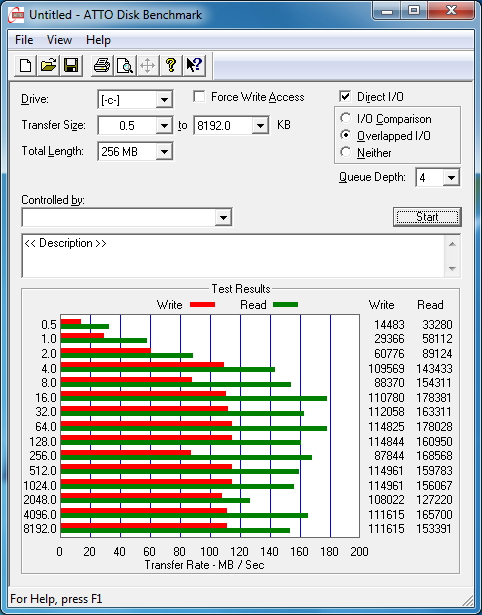
Task: Open a saved benchmark file
Action: pyautogui.click(x=48, y=66)
